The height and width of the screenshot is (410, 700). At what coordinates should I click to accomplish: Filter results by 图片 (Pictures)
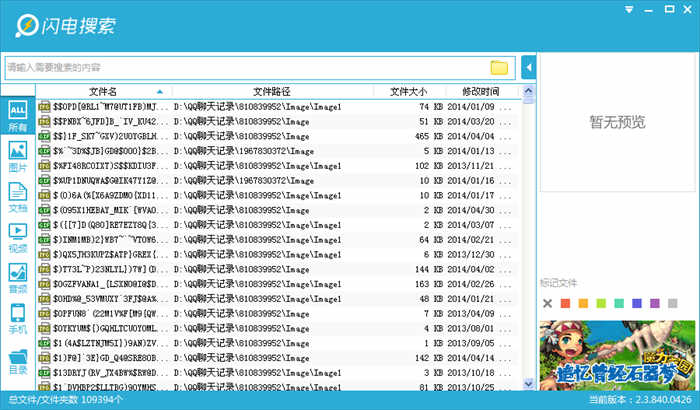[x=18, y=156]
